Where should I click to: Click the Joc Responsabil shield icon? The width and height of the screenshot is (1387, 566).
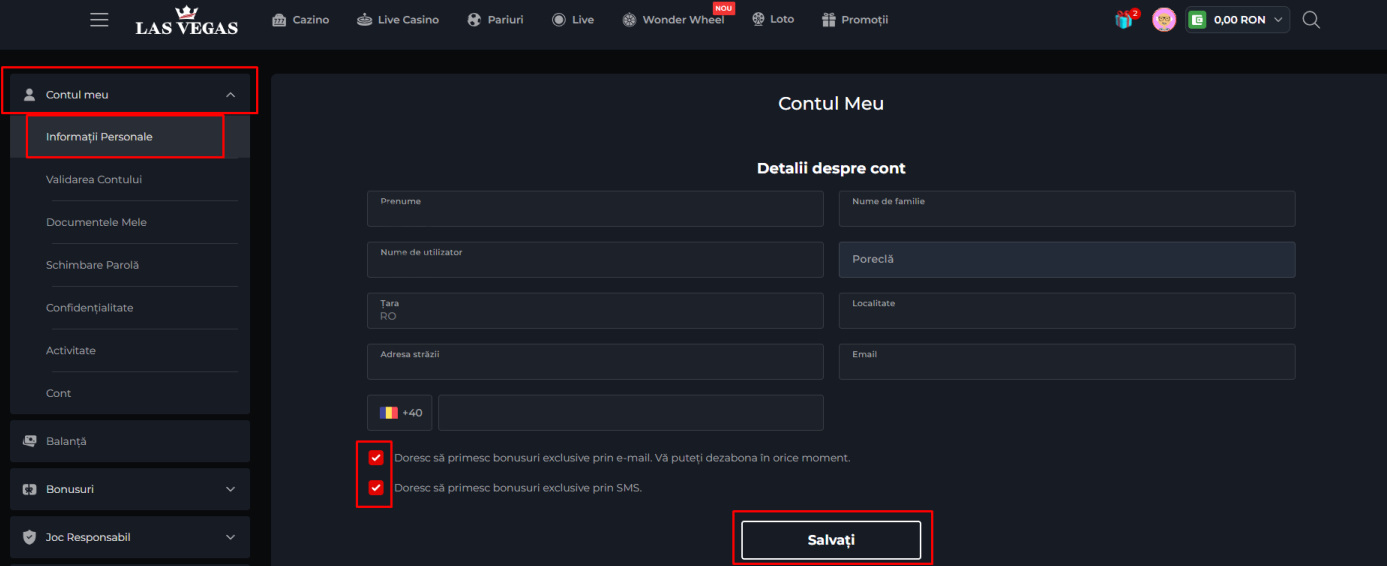(x=30, y=537)
